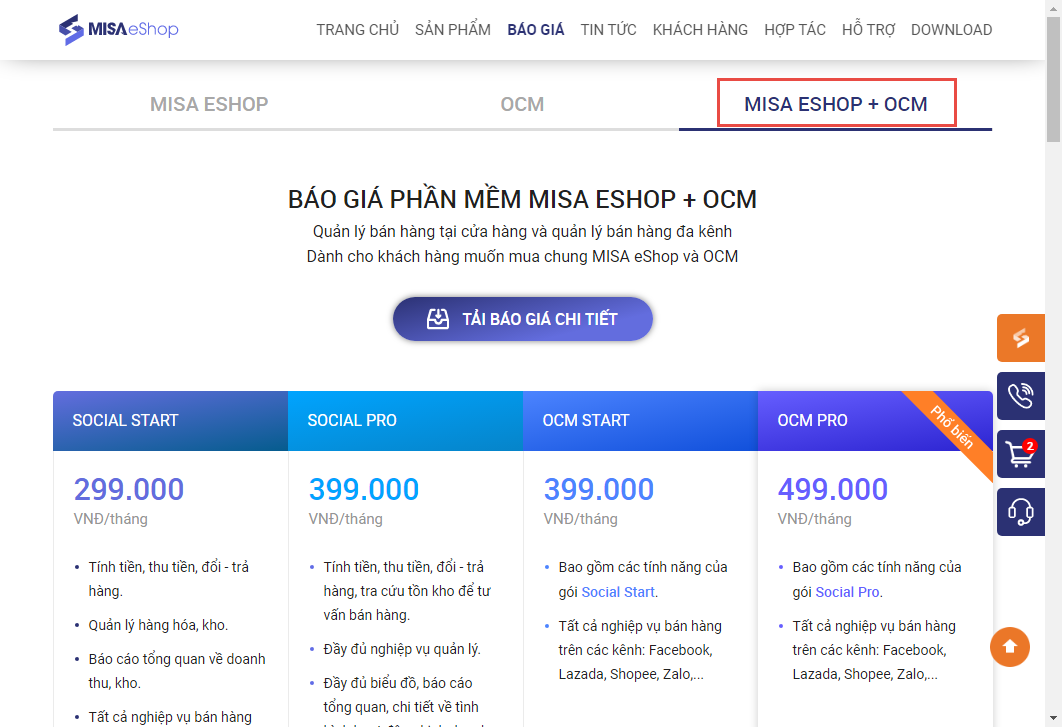Click OCM PRO plan header

pos(875,421)
